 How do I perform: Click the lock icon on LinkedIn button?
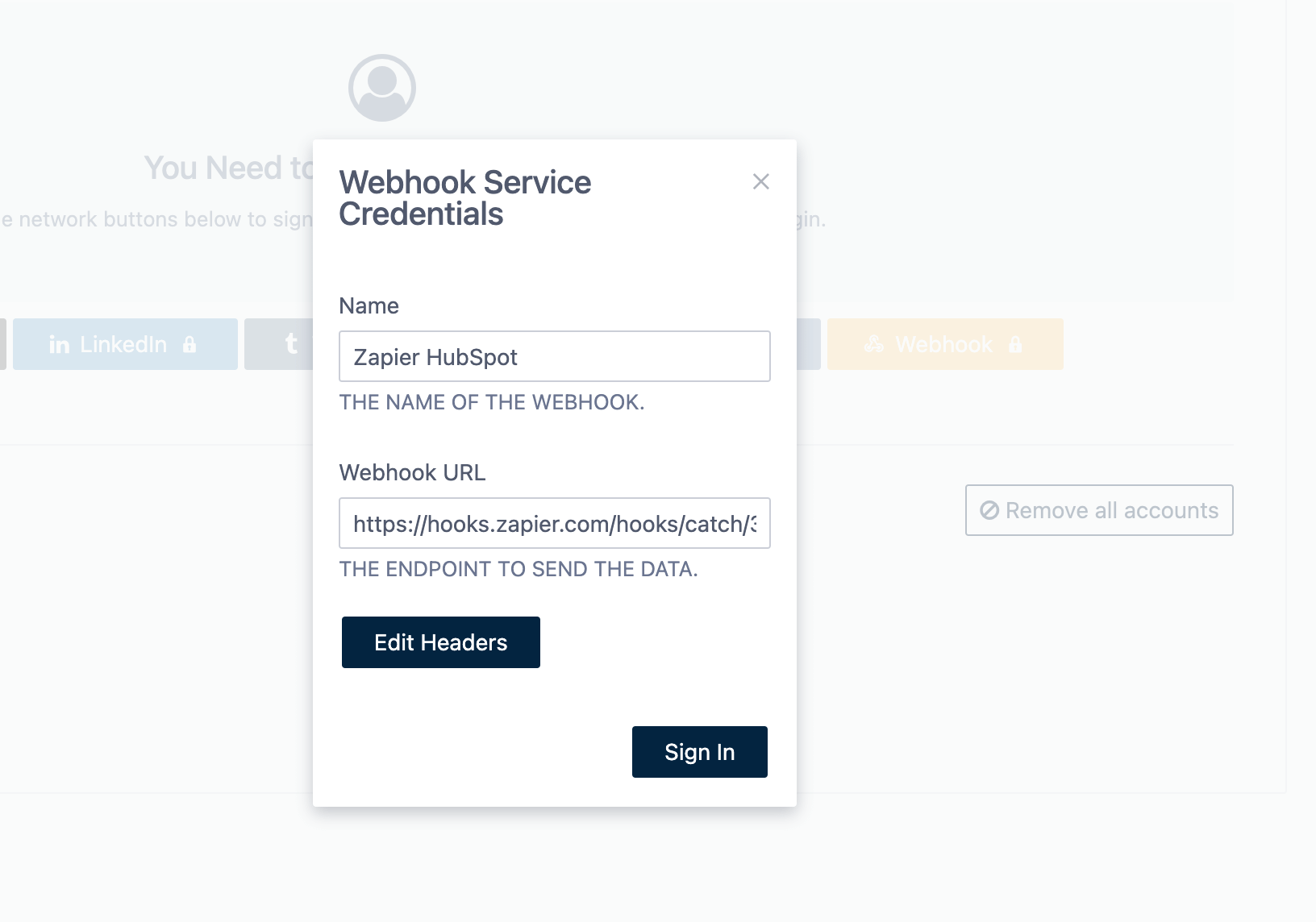pos(189,345)
